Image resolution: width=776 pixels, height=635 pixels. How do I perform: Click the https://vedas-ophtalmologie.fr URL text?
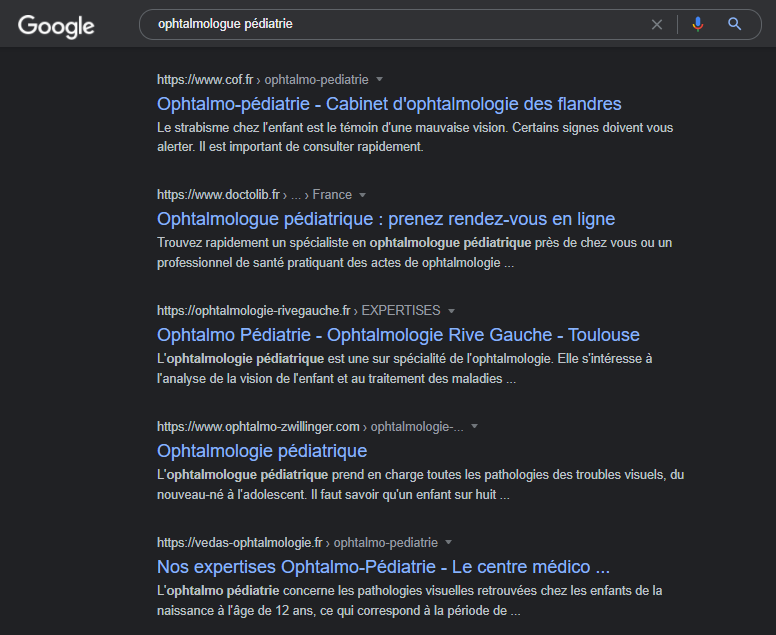pyautogui.click(x=240, y=543)
